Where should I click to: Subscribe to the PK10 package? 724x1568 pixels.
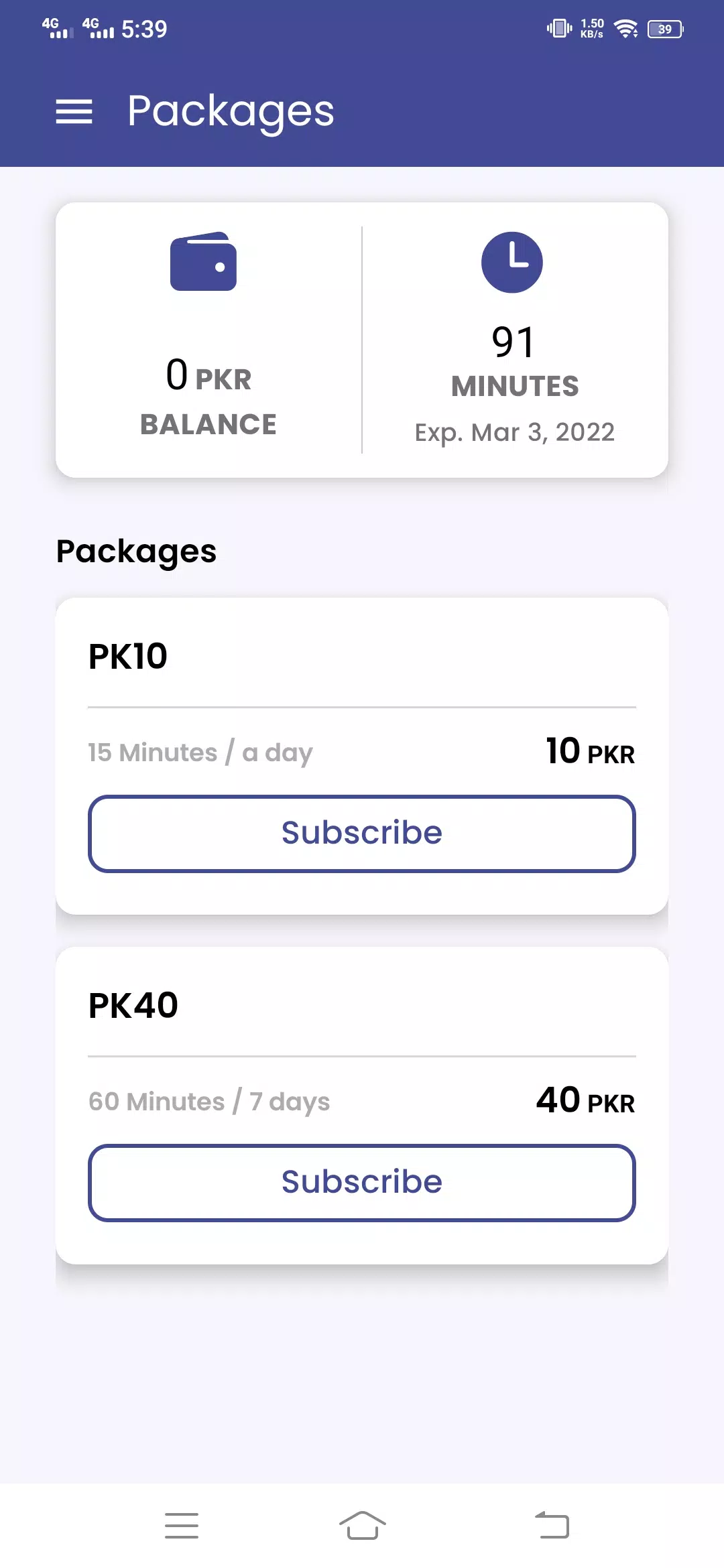362,834
